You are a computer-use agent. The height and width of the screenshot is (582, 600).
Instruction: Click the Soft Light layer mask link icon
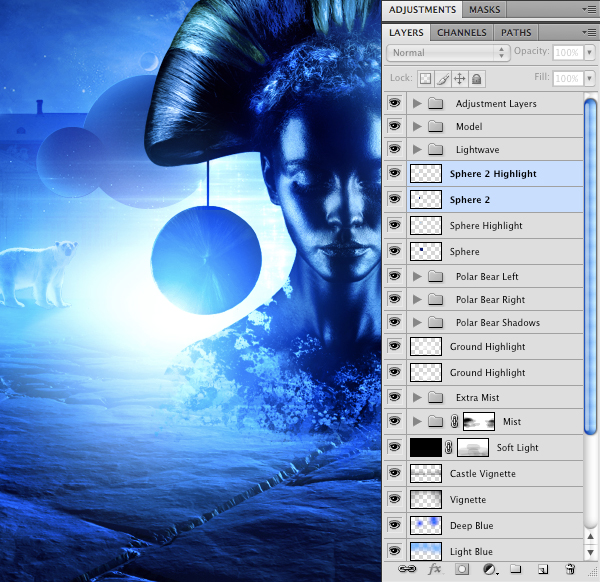[x=449, y=447]
